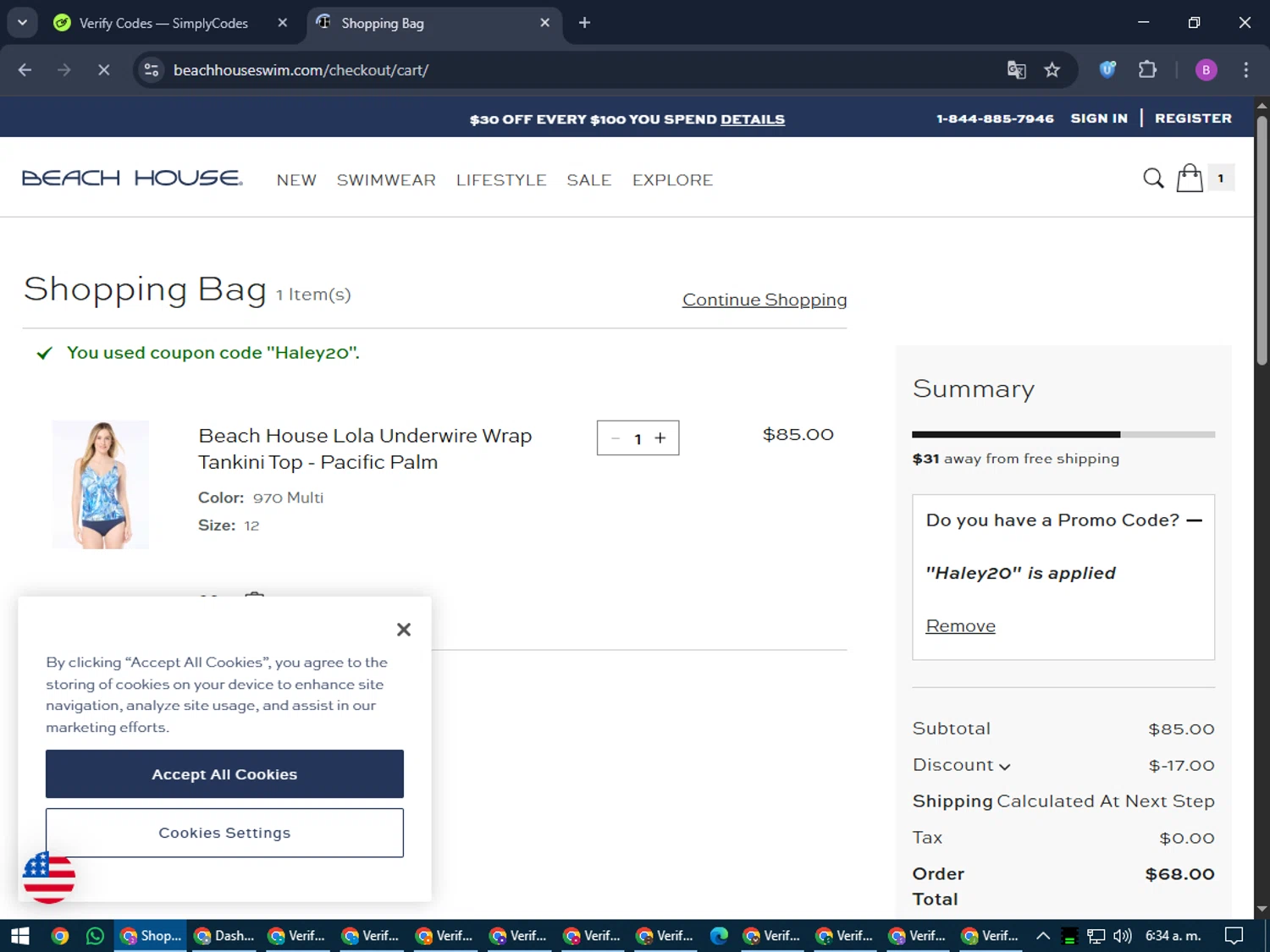
Task: Open the translate page icon
Action: 1016,70
